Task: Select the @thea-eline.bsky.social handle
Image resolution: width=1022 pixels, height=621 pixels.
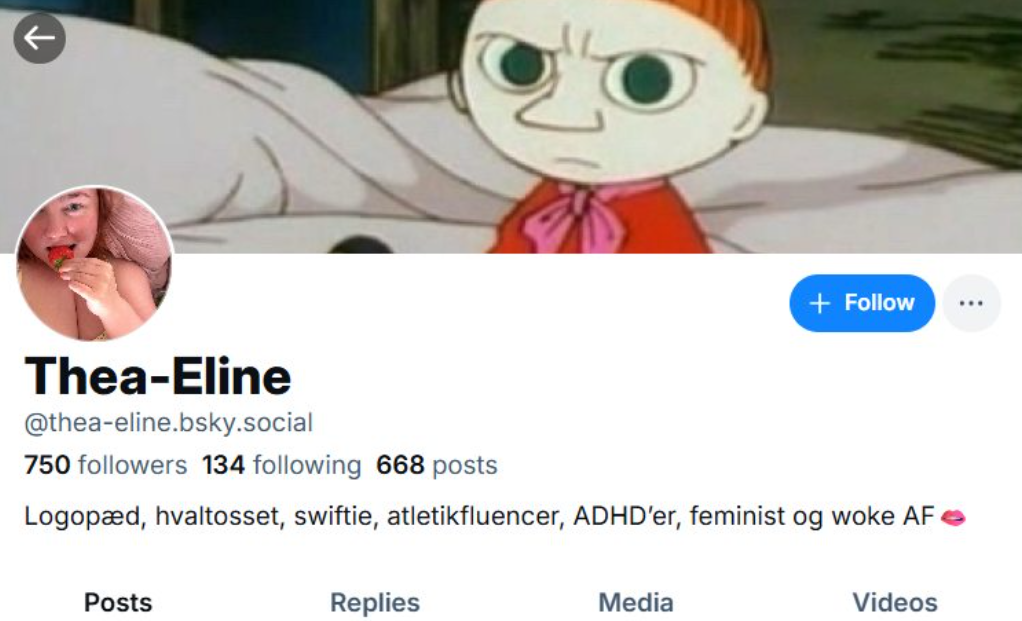Action: pyautogui.click(x=168, y=423)
